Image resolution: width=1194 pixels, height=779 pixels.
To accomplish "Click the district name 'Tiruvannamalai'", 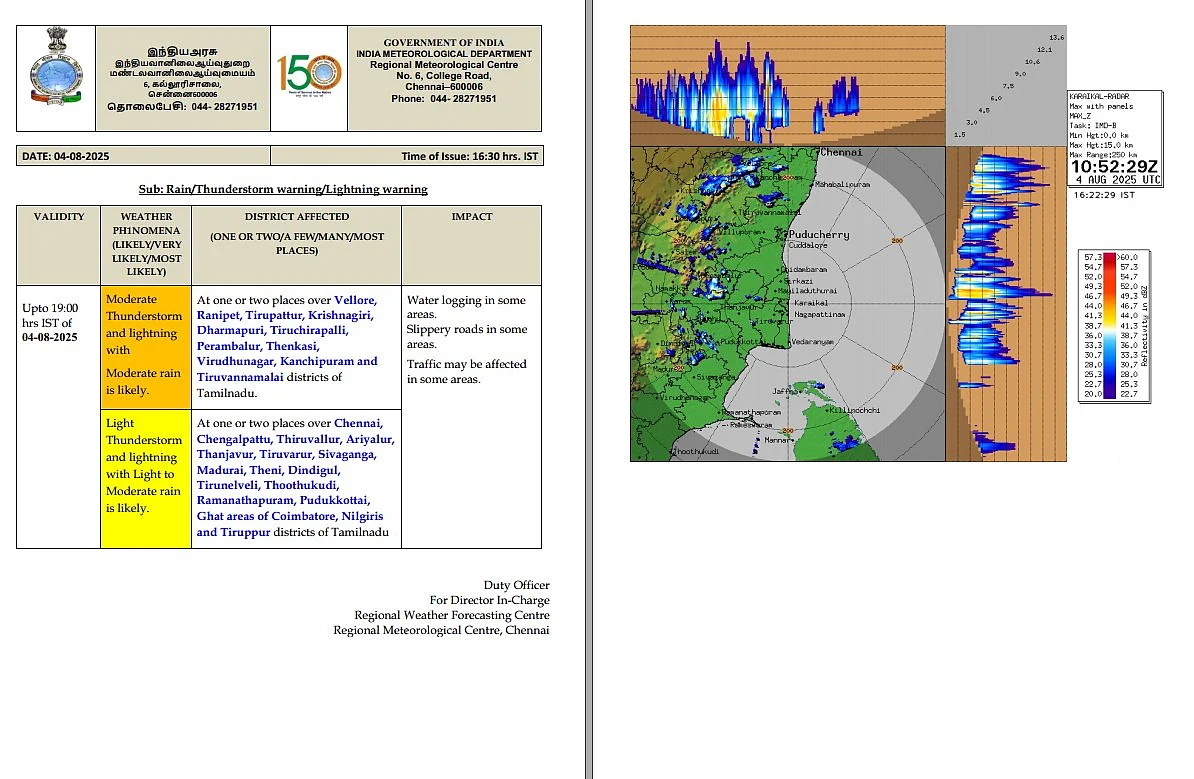I will [x=240, y=377].
